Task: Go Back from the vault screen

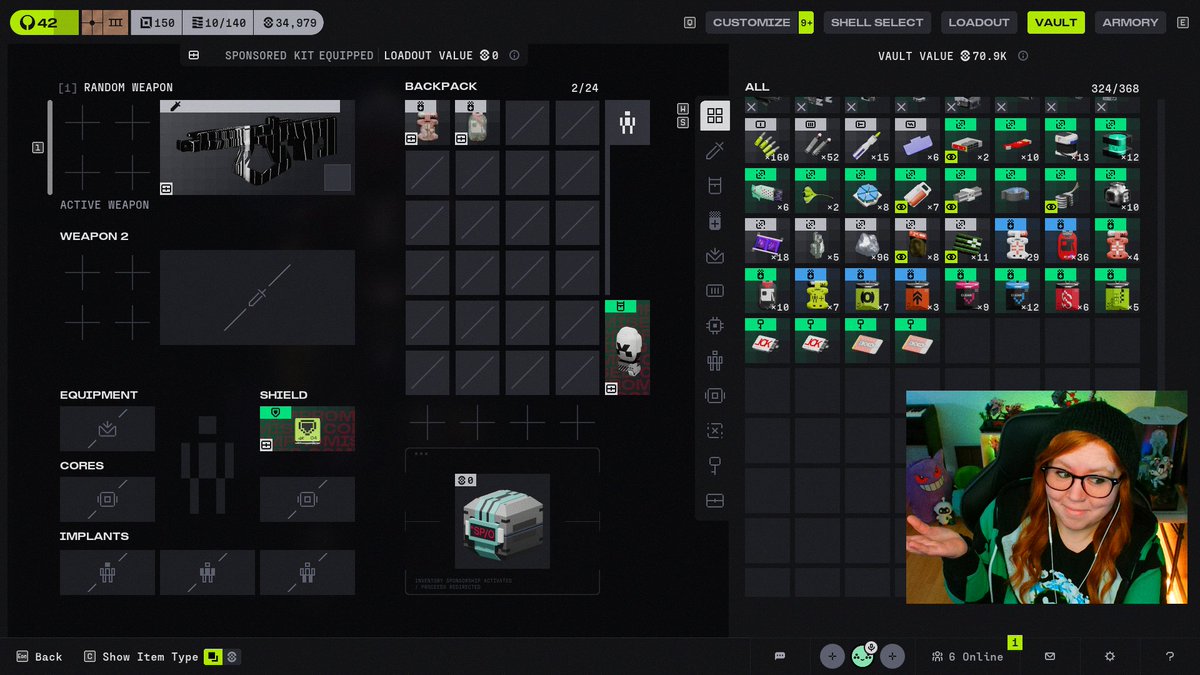Action: [39, 657]
